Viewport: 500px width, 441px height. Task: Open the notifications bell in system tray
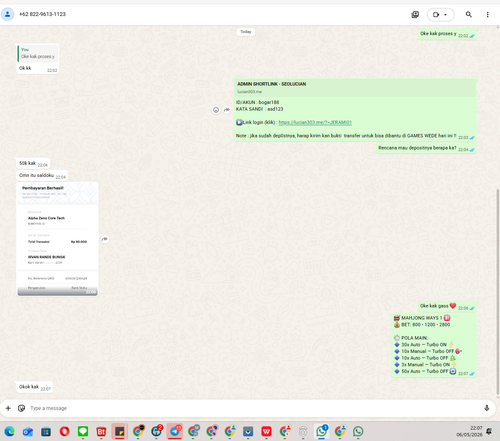point(489,431)
